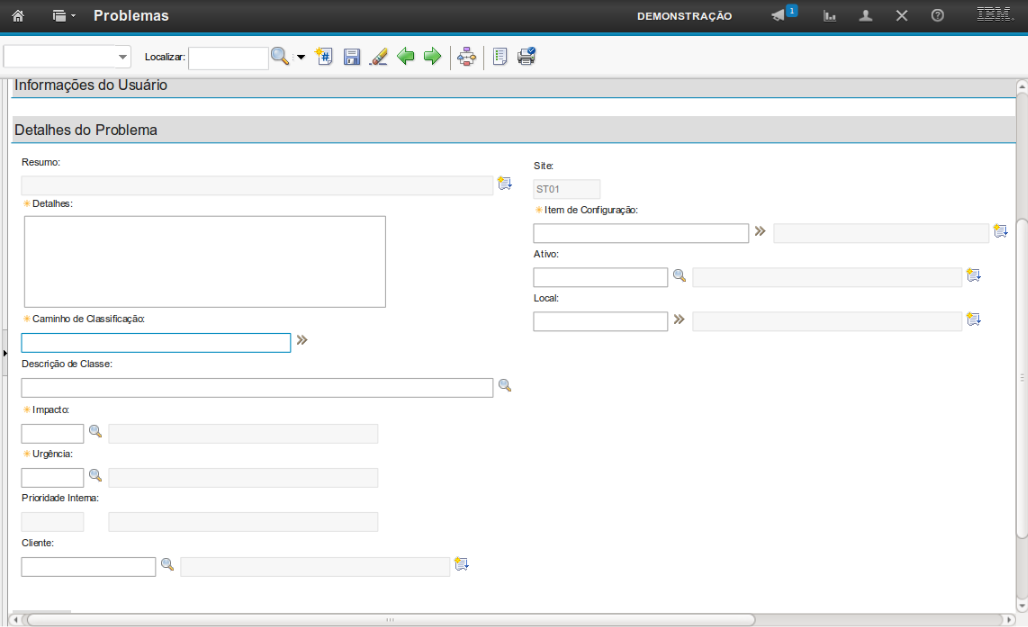Viewport: 1028px width, 627px height.
Task: Open the Go To applications menu
Action: pyautogui.click(x=63, y=16)
